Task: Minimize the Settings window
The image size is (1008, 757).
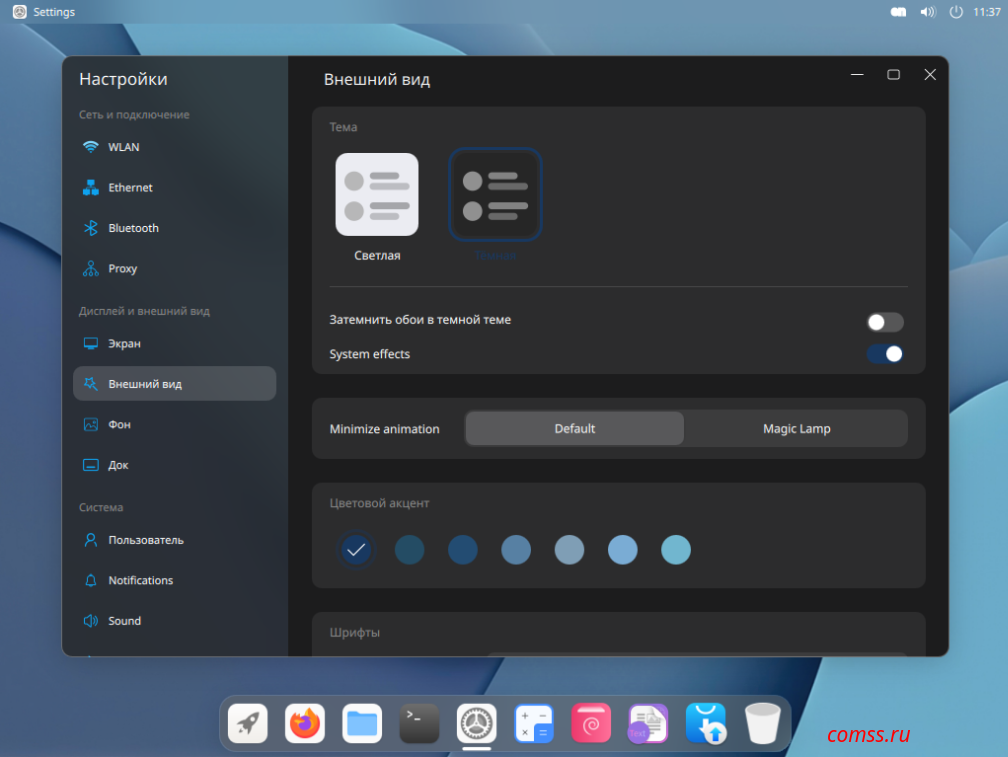Action: (x=857, y=75)
